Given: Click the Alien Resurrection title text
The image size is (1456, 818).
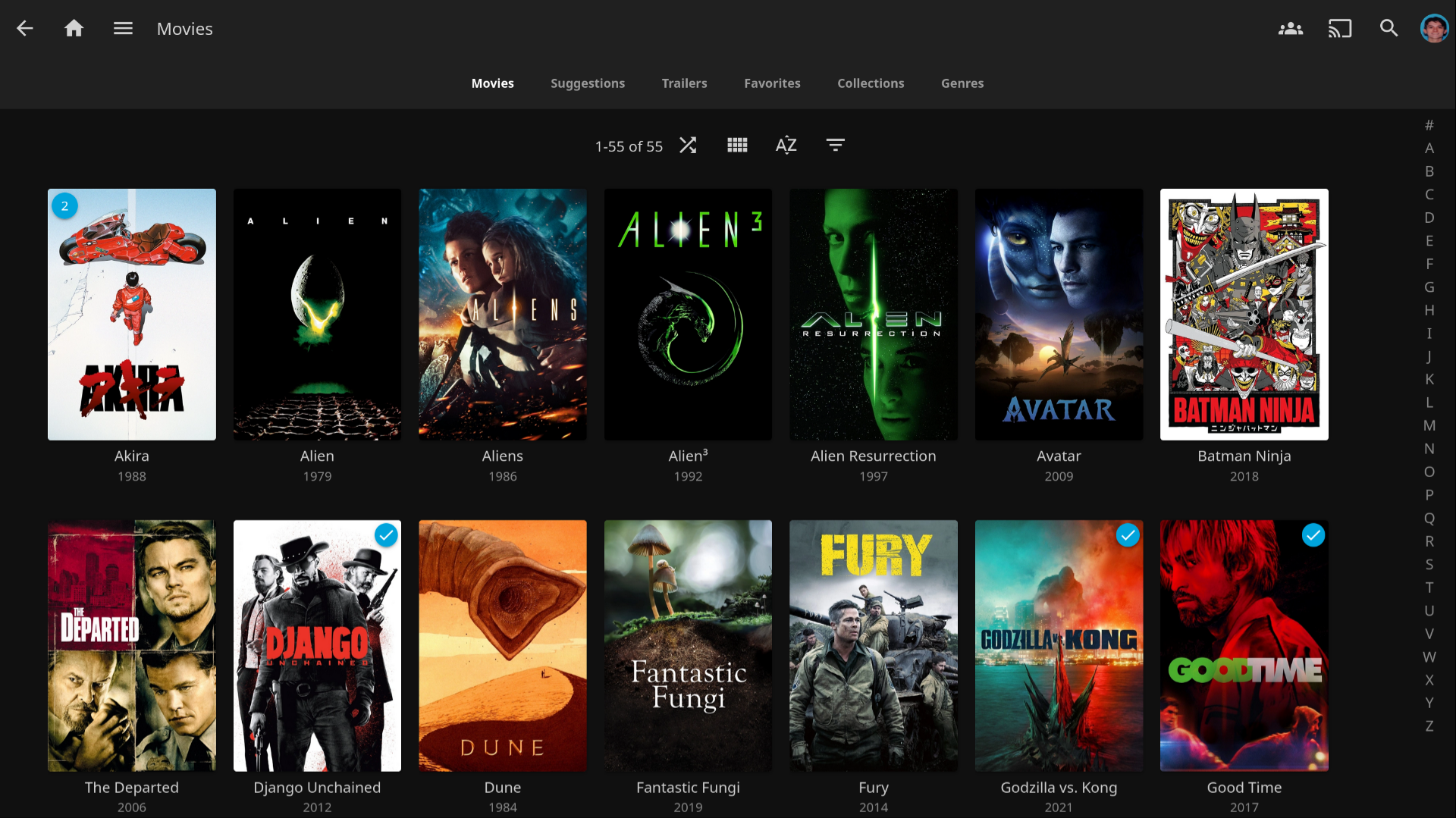Looking at the screenshot, I should point(874,456).
